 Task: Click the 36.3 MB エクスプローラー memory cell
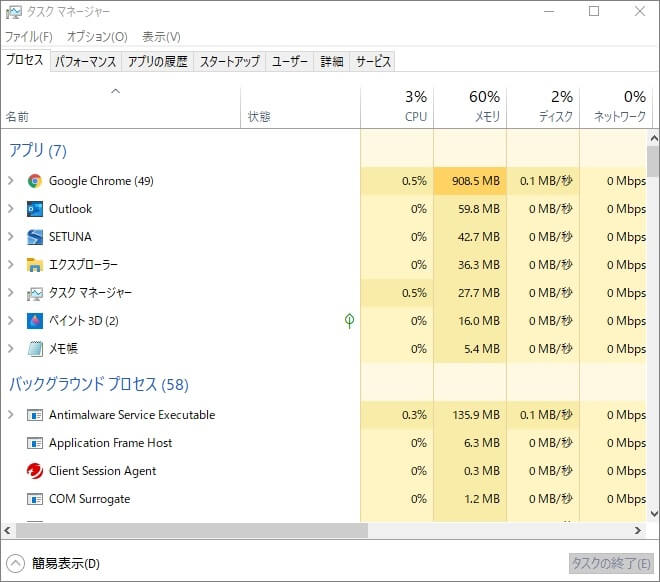tap(470, 265)
